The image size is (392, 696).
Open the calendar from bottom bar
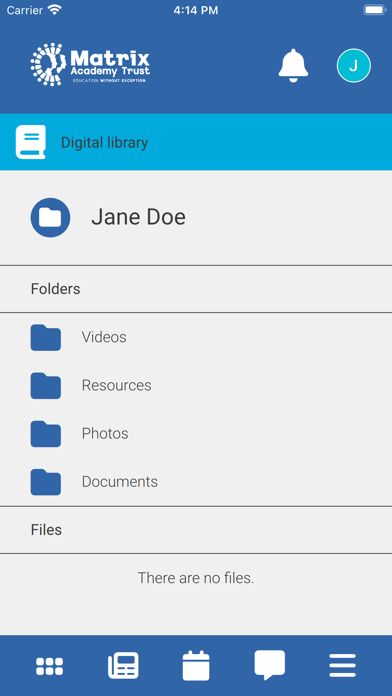pyautogui.click(x=196, y=665)
